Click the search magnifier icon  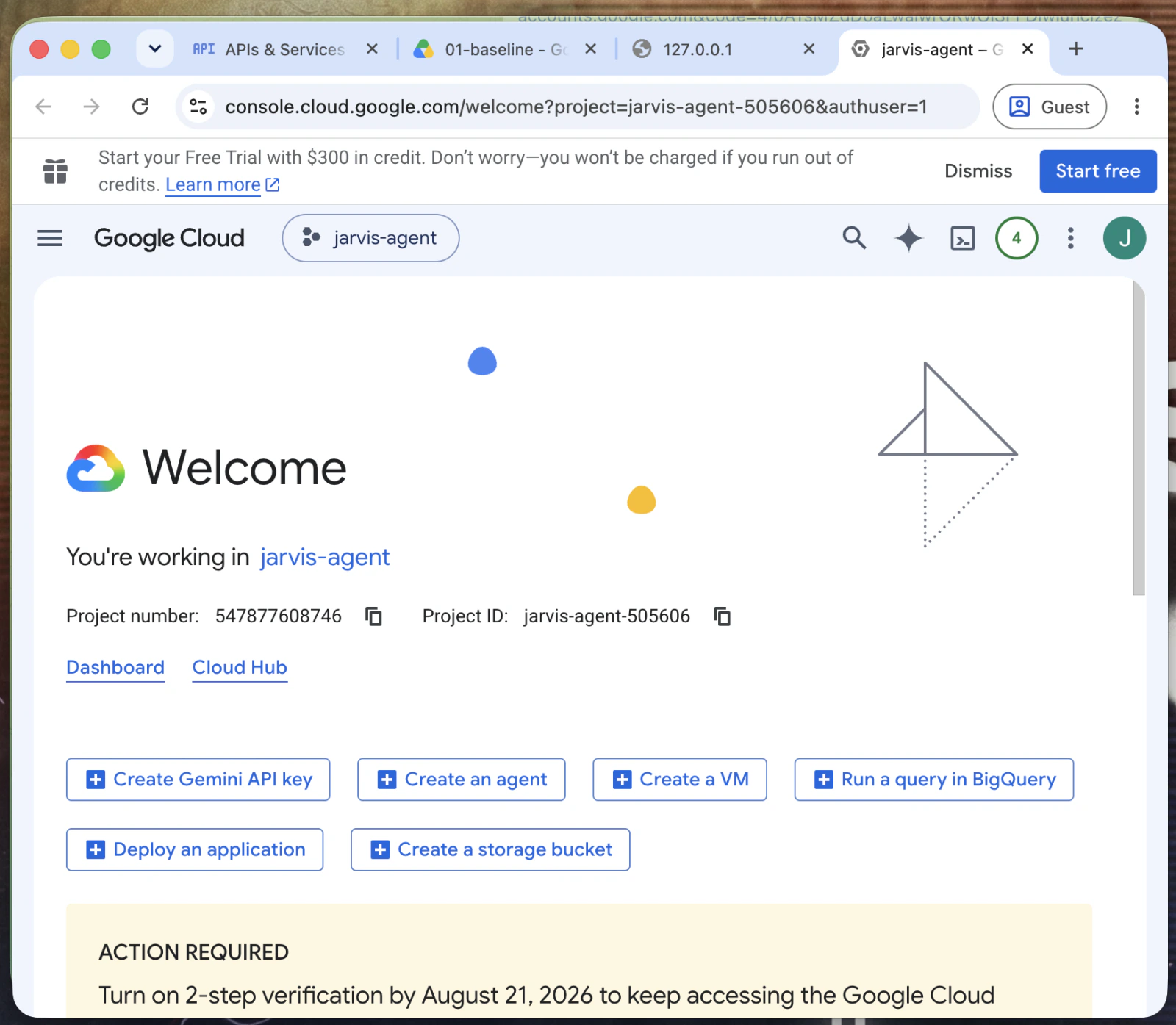[x=854, y=238]
